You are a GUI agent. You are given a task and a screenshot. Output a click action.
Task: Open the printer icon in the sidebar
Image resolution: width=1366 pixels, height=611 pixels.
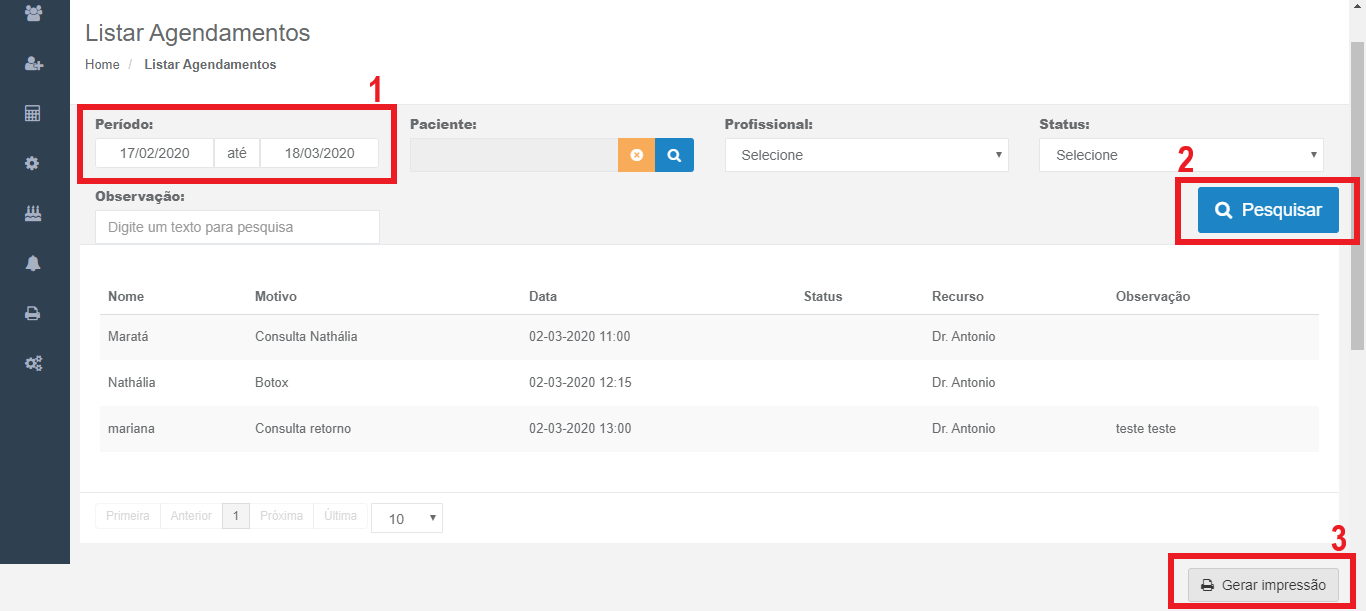pyautogui.click(x=33, y=313)
